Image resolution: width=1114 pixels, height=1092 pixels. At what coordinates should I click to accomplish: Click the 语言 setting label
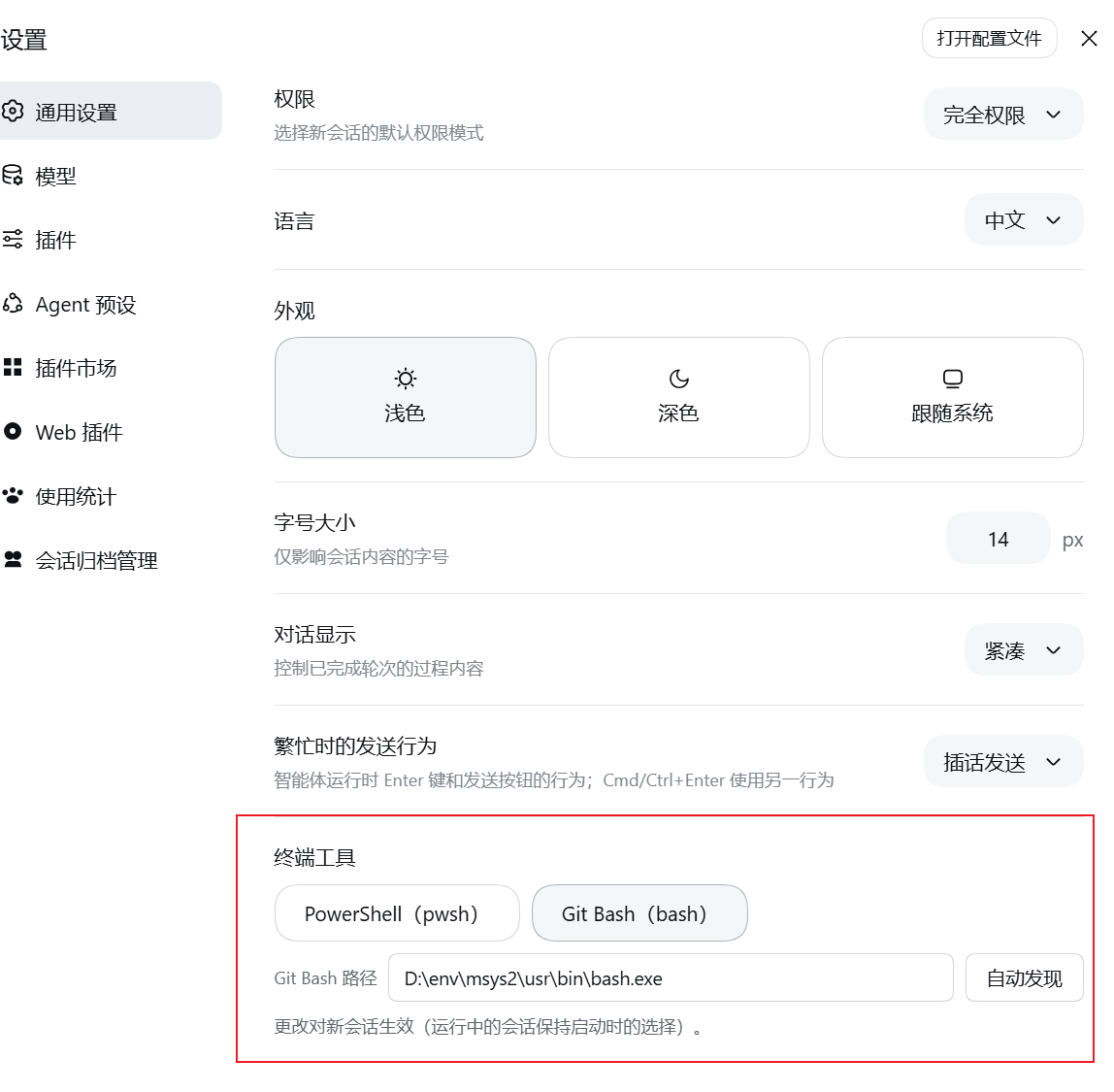[x=294, y=221]
